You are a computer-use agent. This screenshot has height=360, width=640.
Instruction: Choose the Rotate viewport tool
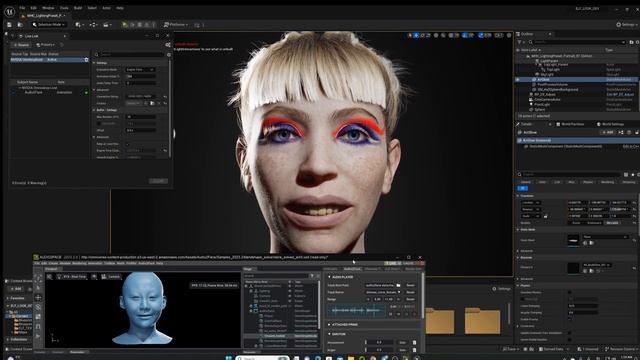pyautogui.click(x=422, y=36)
